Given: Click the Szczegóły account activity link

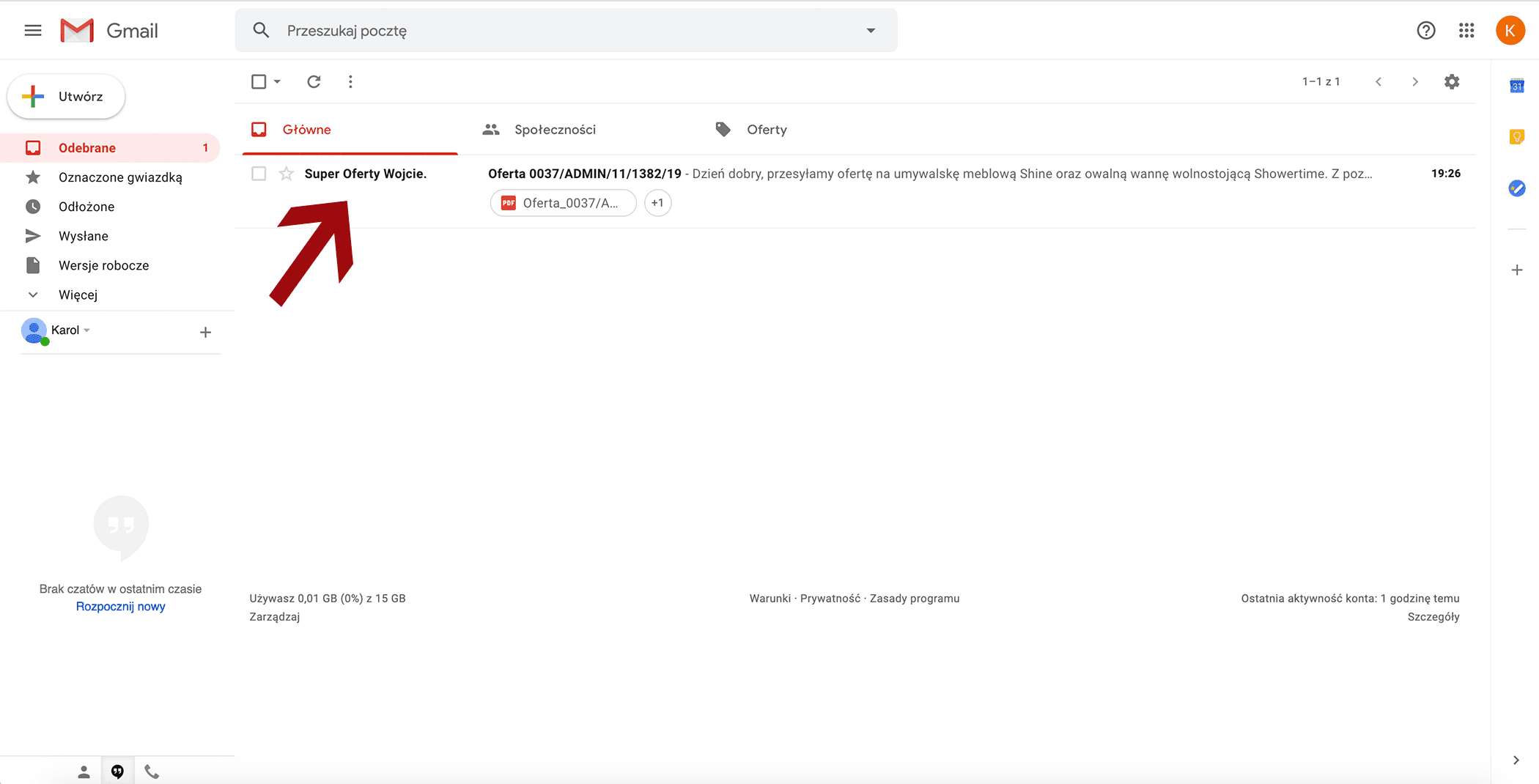Looking at the screenshot, I should (x=1433, y=617).
